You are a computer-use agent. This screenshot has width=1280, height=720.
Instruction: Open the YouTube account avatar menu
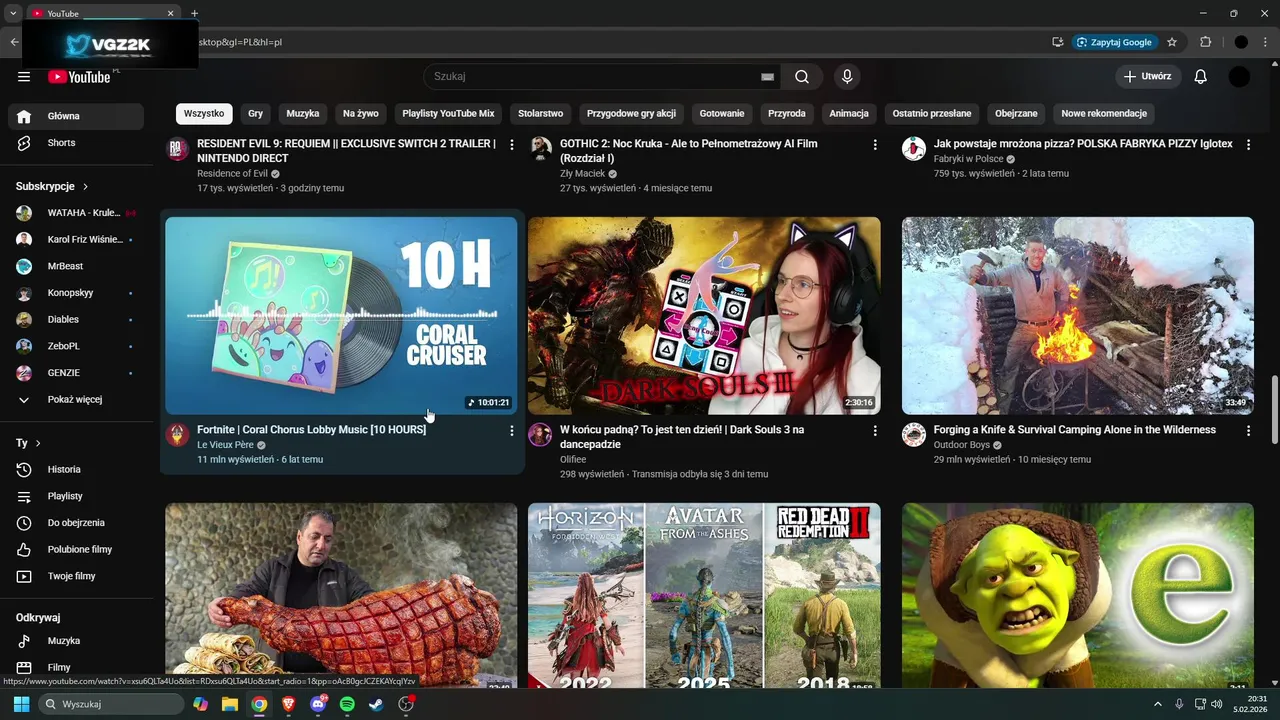coord(1239,77)
